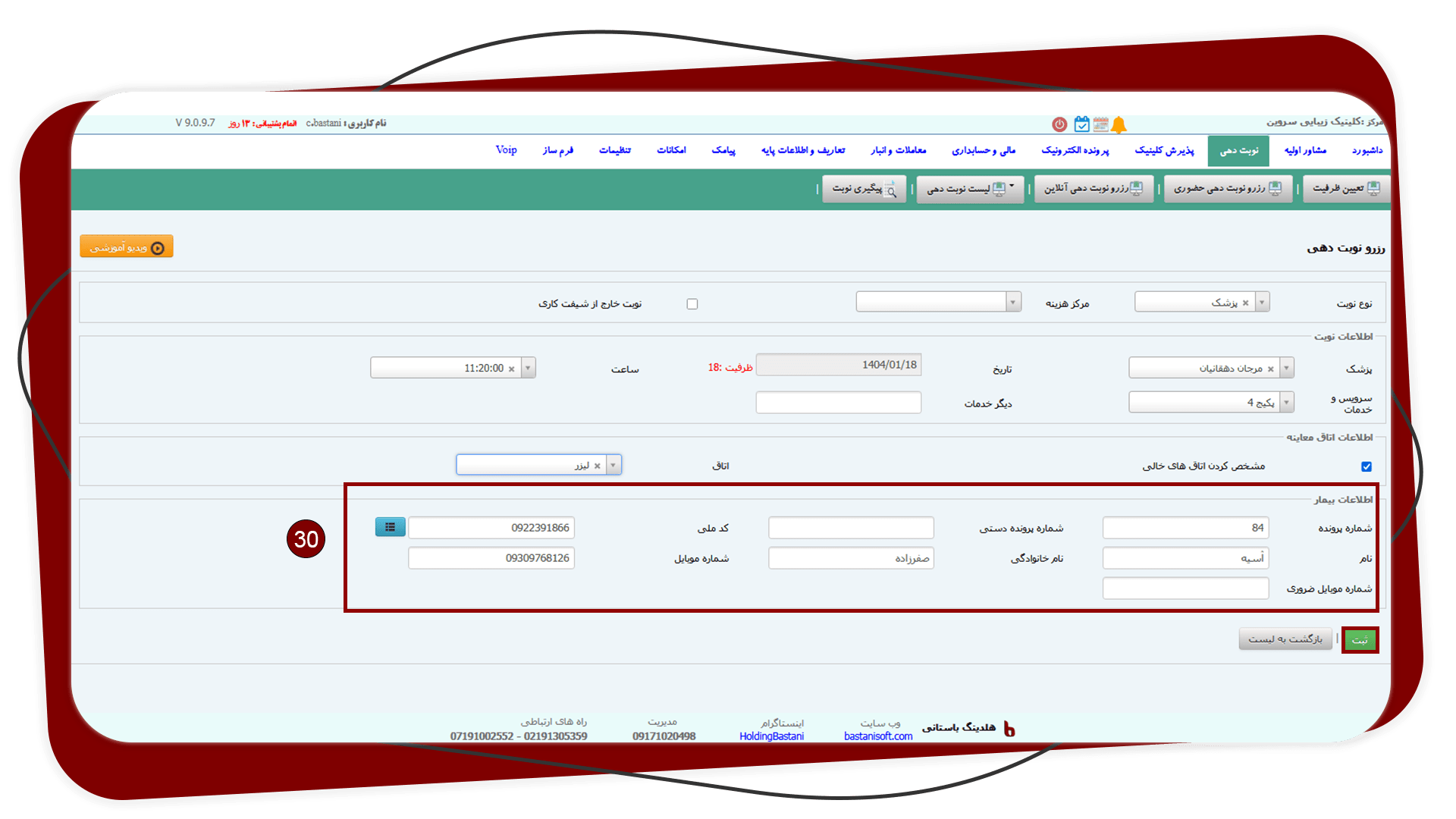Click the patient list search icon beside کد ملی
The height and width of the screenshot is (819, 1456).
point(390,527)
